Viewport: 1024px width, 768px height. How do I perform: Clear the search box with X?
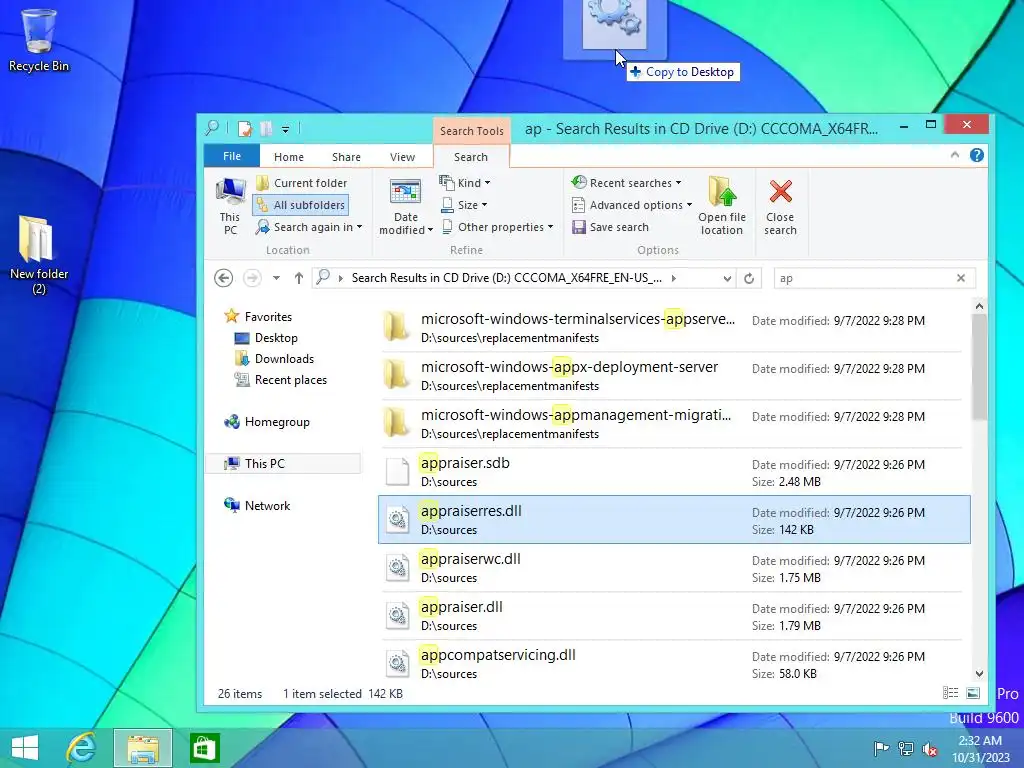click(961, 278)
